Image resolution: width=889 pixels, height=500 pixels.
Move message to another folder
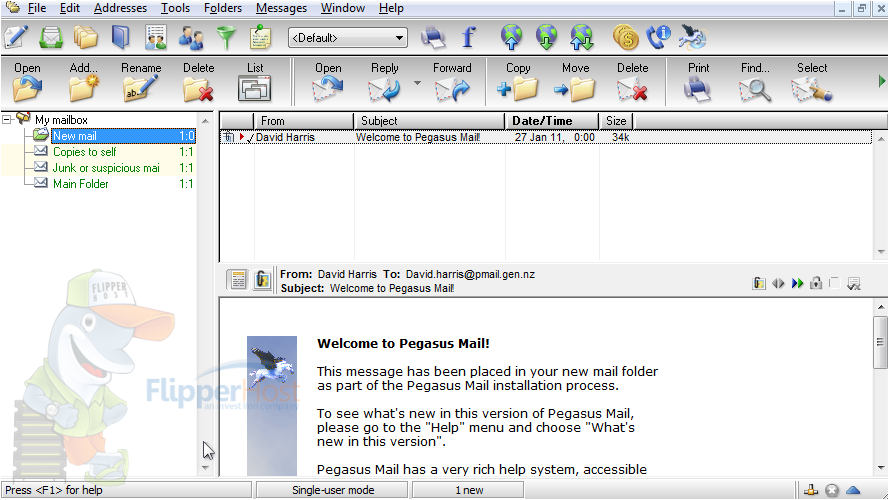coord(575,82)
